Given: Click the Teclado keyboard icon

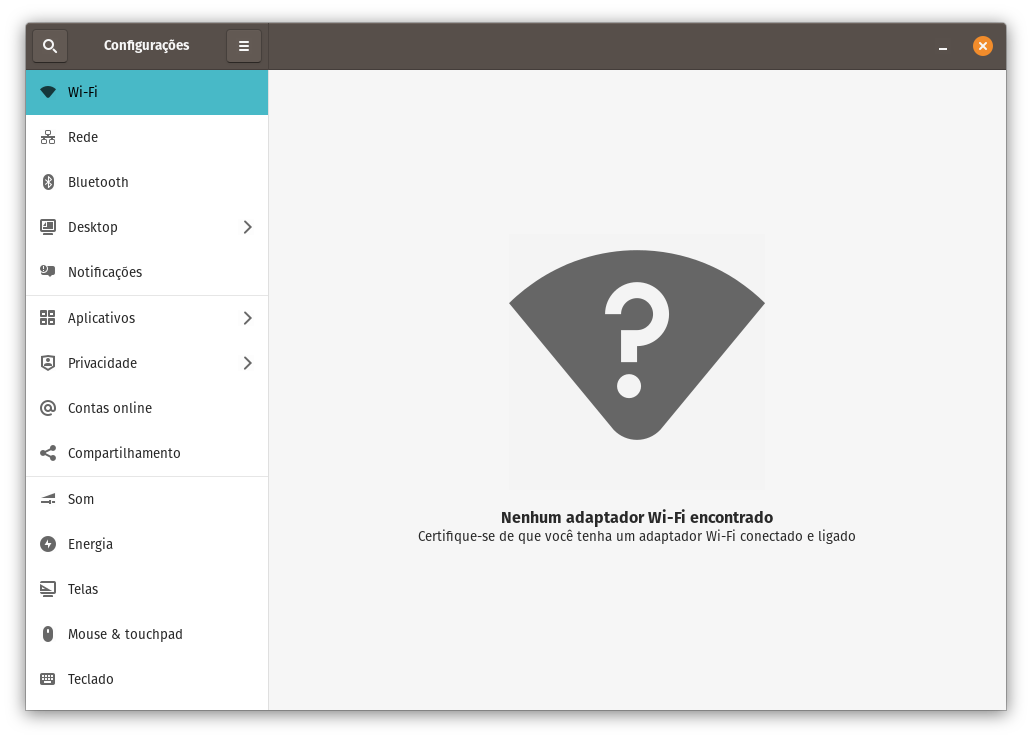Looking at the screenshot, I should (48, 679).
